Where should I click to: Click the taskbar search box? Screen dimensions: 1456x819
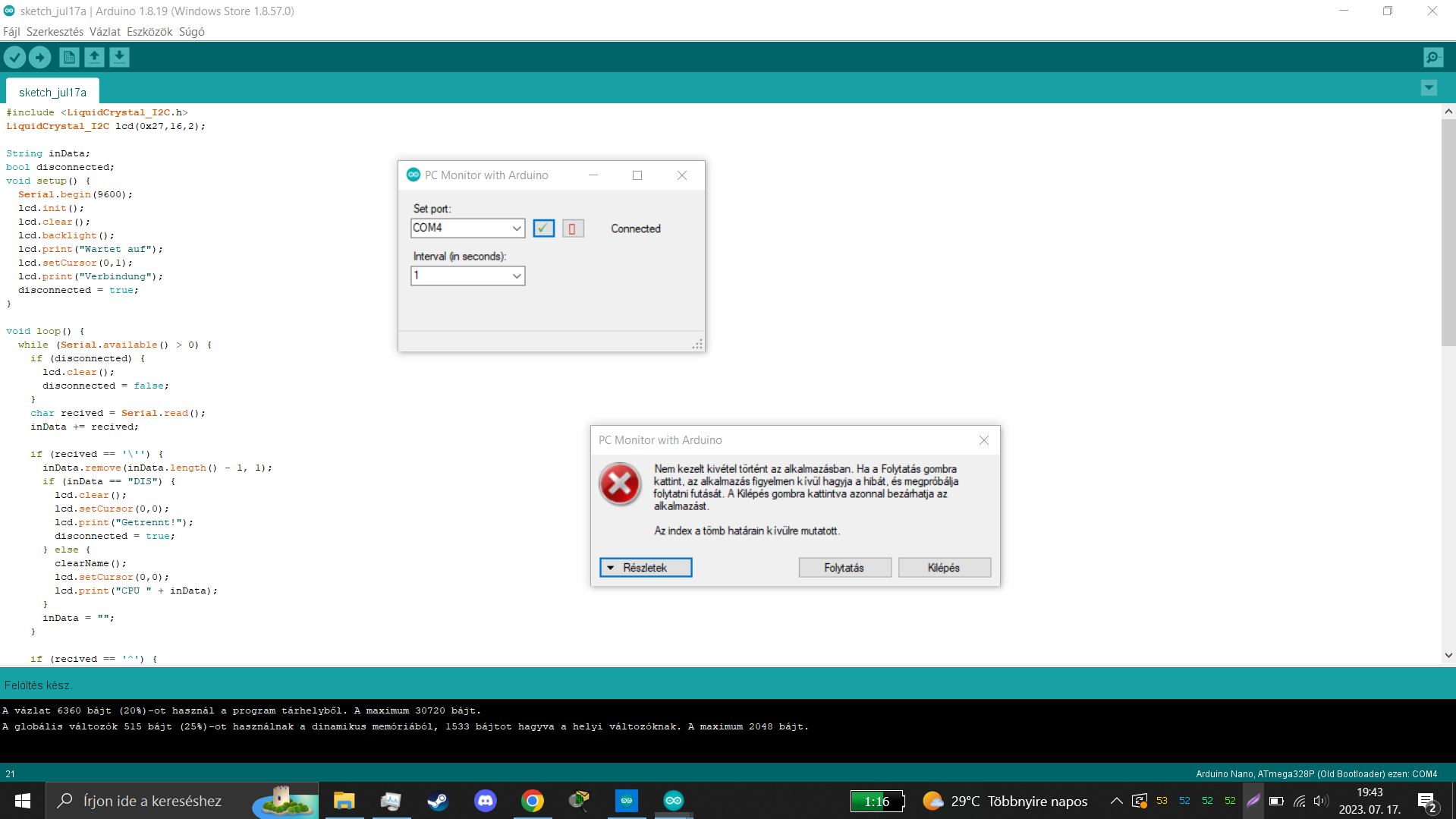click(x=182, y=801)
